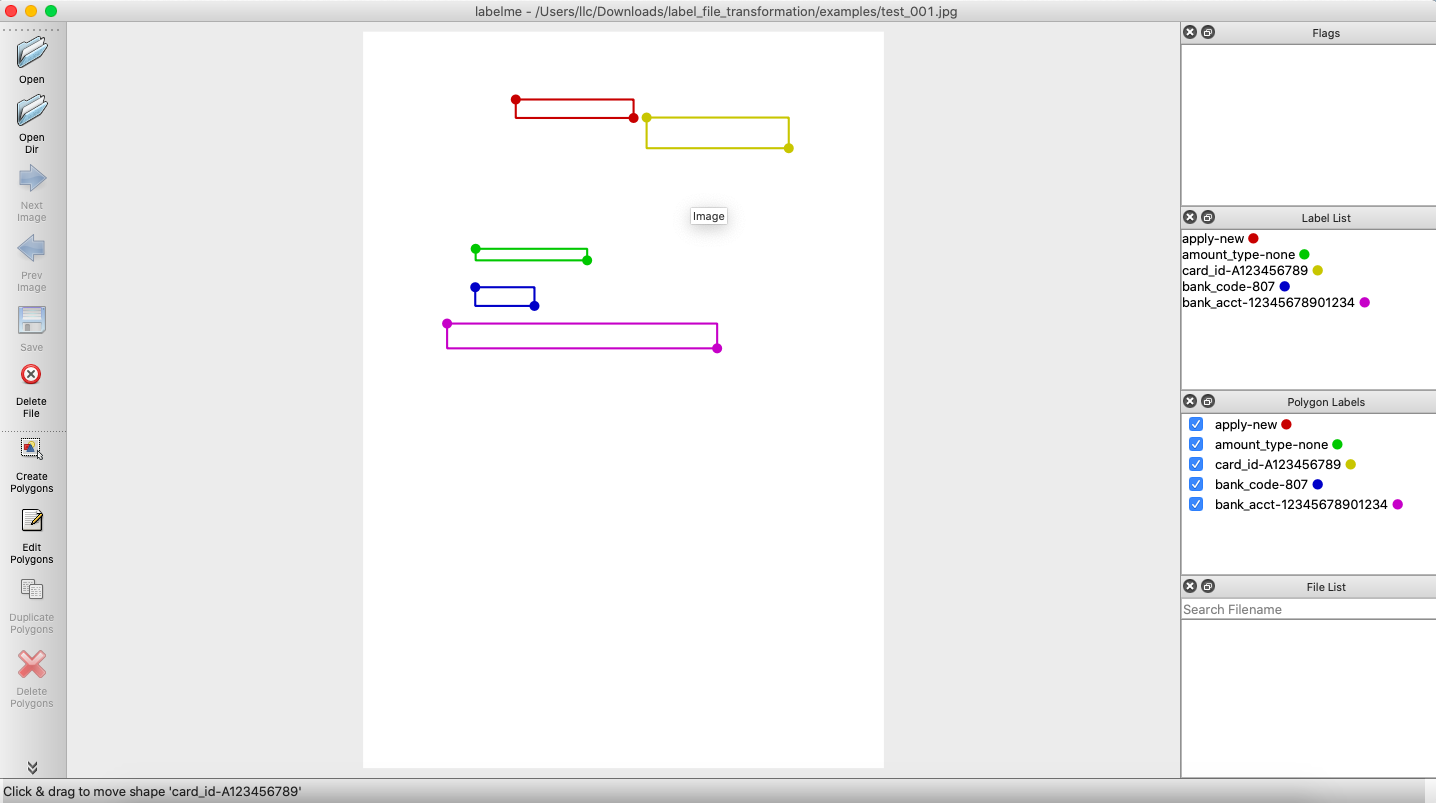Select amount_type-none in Label List
The image size is (1436, 803).
(x=1308, y=255)
